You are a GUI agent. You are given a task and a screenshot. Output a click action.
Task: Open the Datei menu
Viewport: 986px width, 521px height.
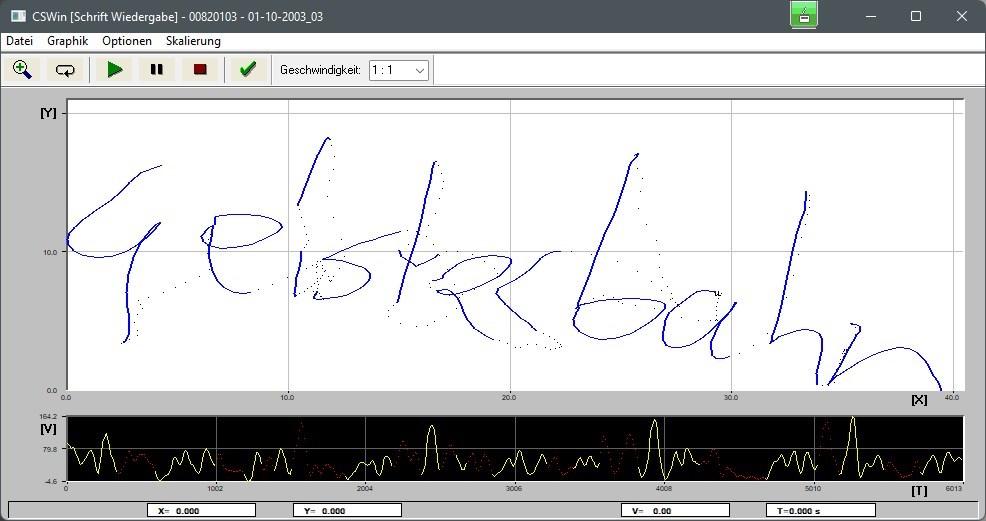[x=19, y=41]
